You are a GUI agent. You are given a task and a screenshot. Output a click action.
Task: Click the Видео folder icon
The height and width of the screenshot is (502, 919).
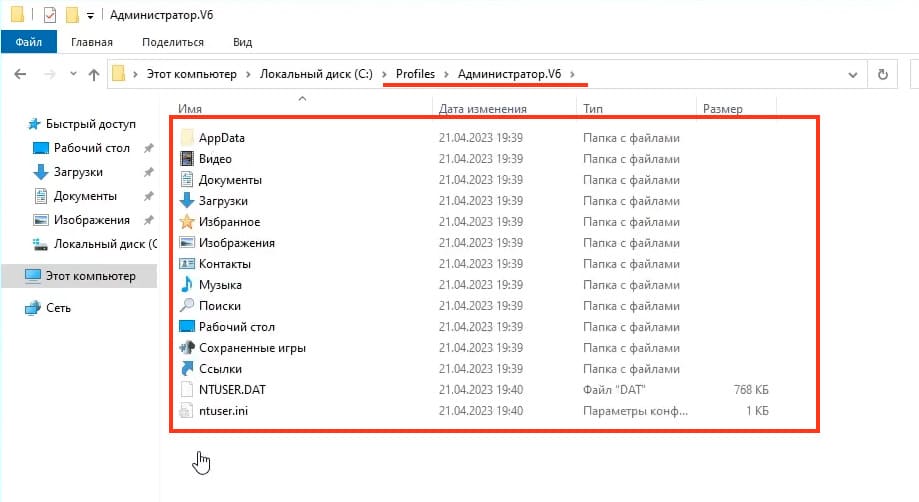tap(187, 159)
